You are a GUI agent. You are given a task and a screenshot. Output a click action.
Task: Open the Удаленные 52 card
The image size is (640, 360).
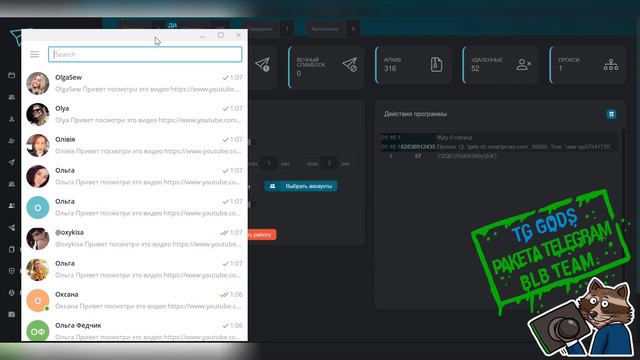(501, 65)
